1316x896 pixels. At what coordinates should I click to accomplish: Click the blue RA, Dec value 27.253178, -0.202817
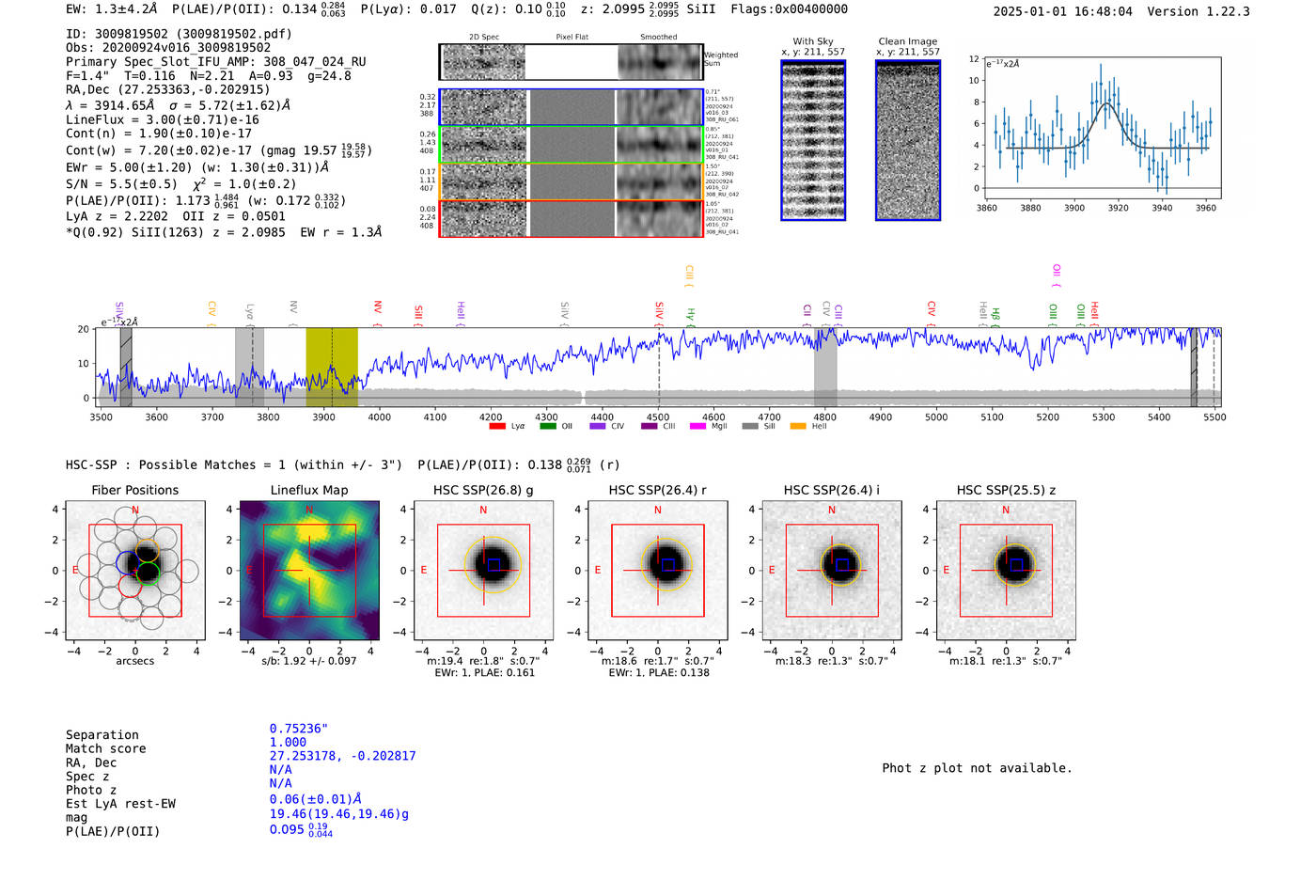tap(342, 756)
